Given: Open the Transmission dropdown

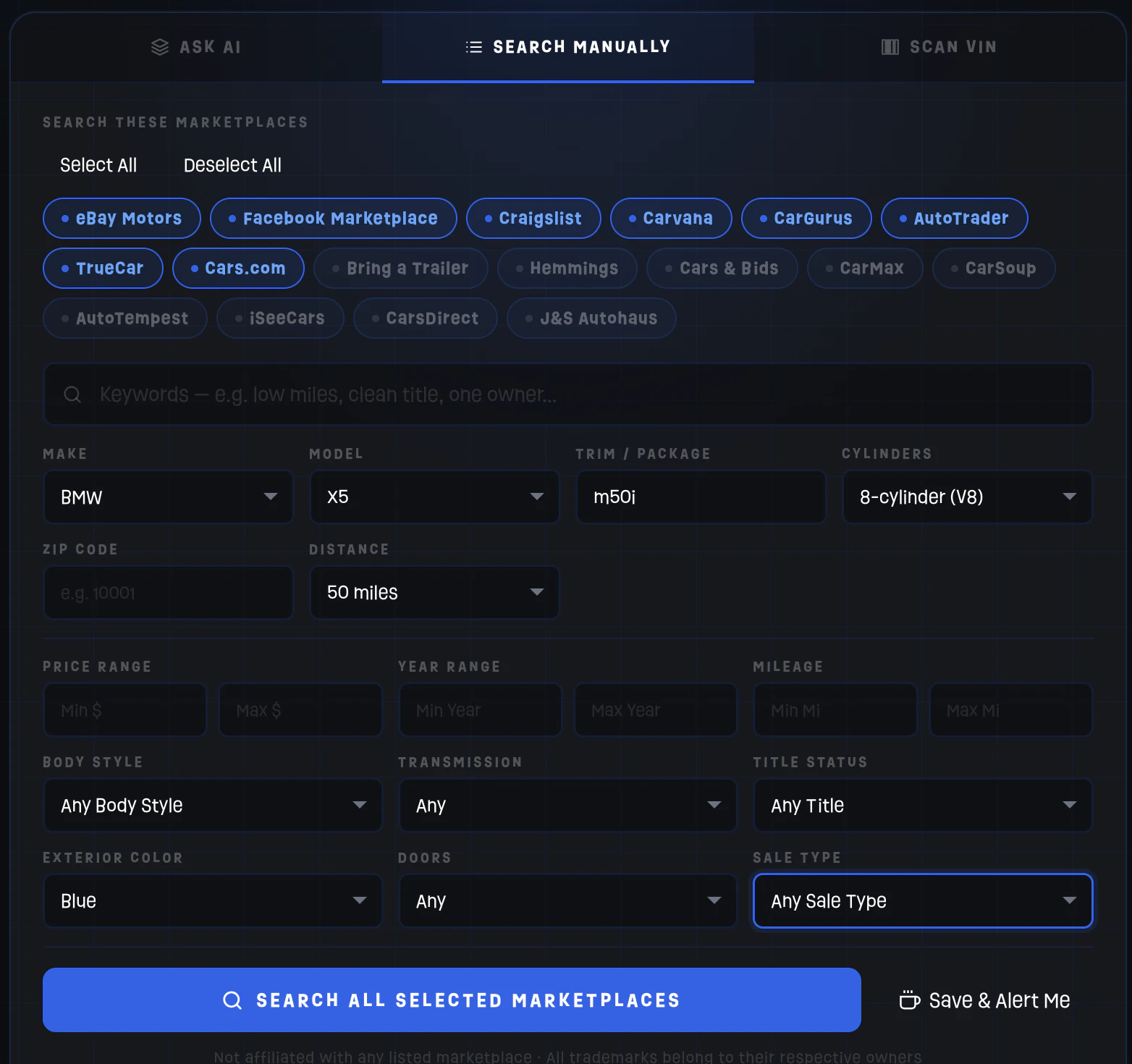Looking at the screenshot, I should [568, 805].
